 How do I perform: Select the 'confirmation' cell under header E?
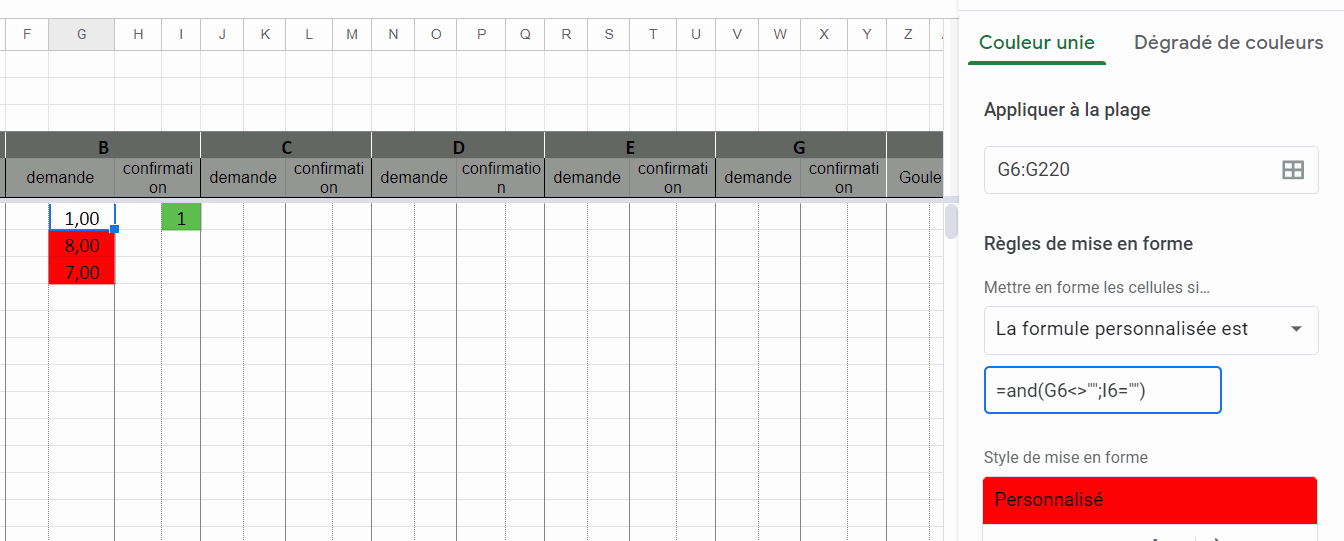[x=672, y=178]
